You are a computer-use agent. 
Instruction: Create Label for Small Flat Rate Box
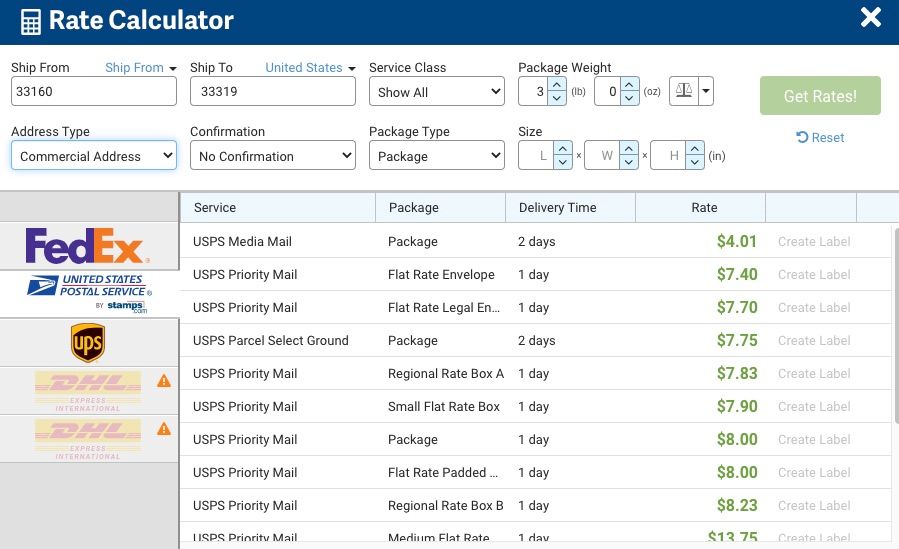point(814,406)
